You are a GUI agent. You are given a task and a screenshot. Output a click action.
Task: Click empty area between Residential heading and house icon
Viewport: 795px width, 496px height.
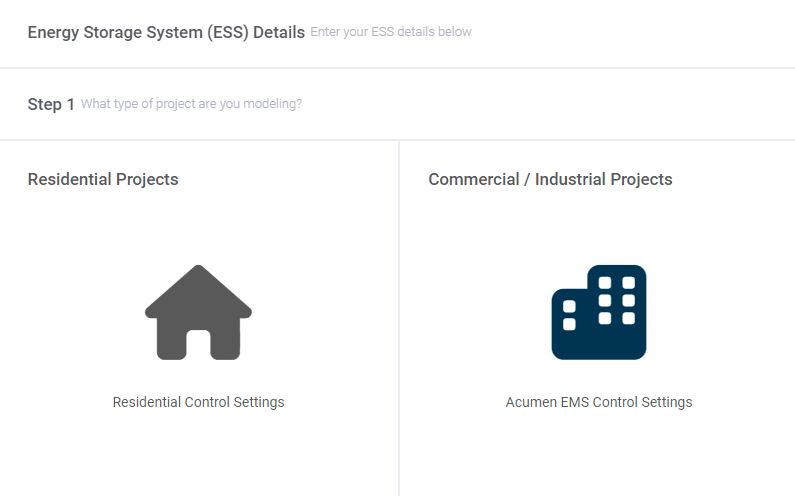(x=198, y=226)
